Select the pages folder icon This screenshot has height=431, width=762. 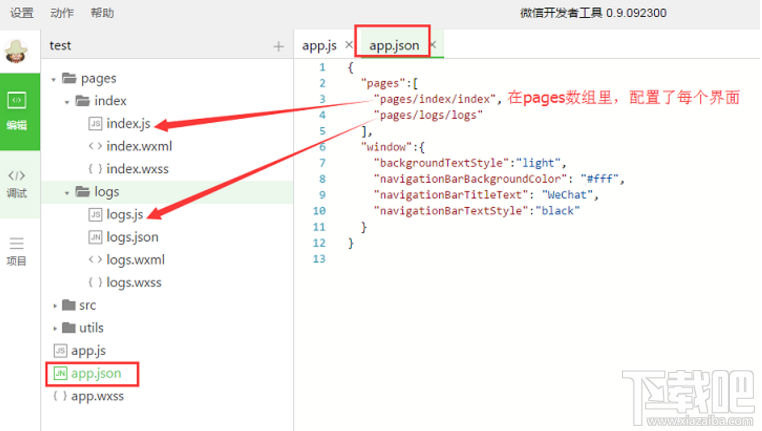pos(69,78)
